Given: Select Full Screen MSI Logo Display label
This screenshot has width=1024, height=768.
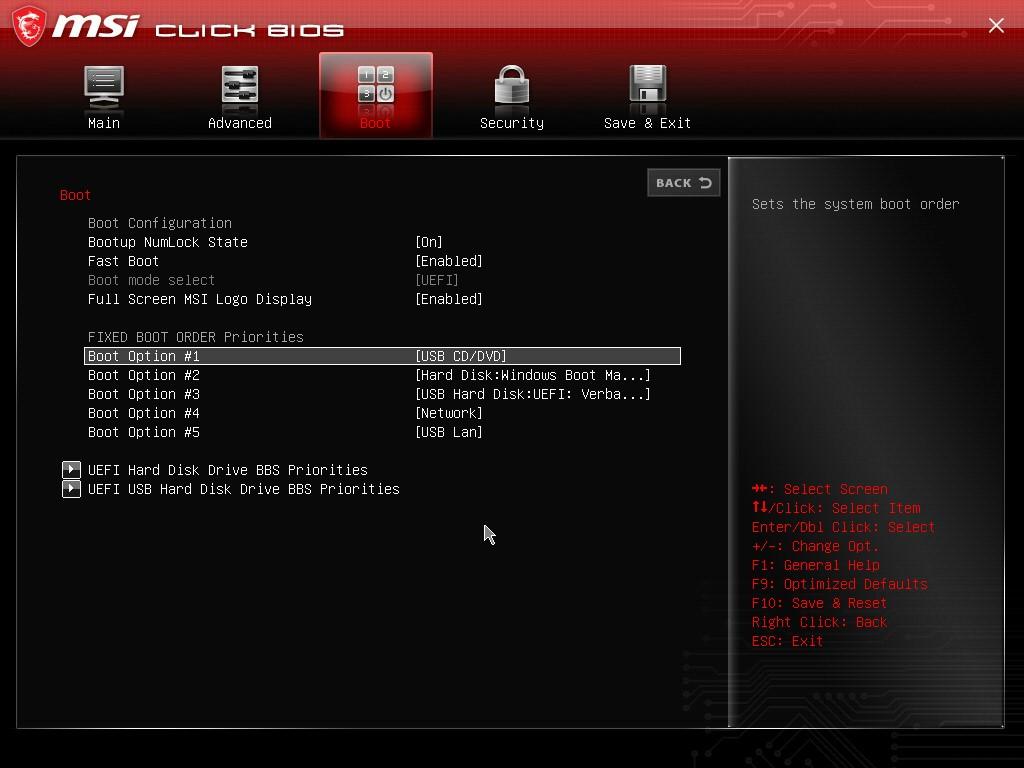Looking at the screenshot, I should point(200,298).
